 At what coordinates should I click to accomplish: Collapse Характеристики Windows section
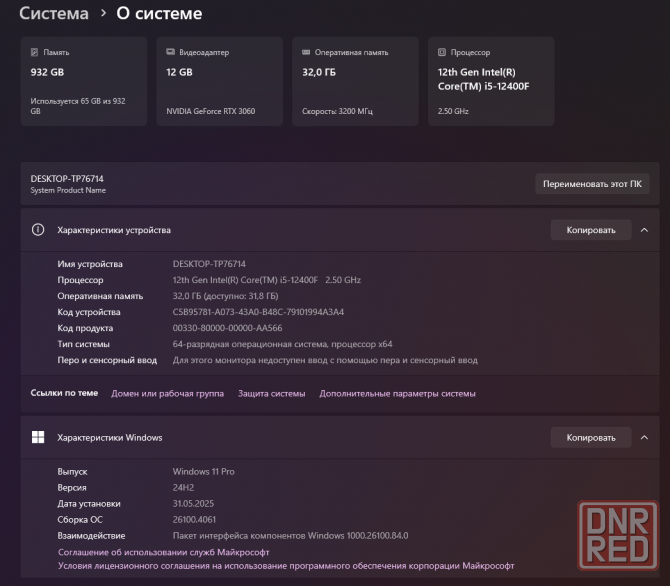(x=644, y=437)
